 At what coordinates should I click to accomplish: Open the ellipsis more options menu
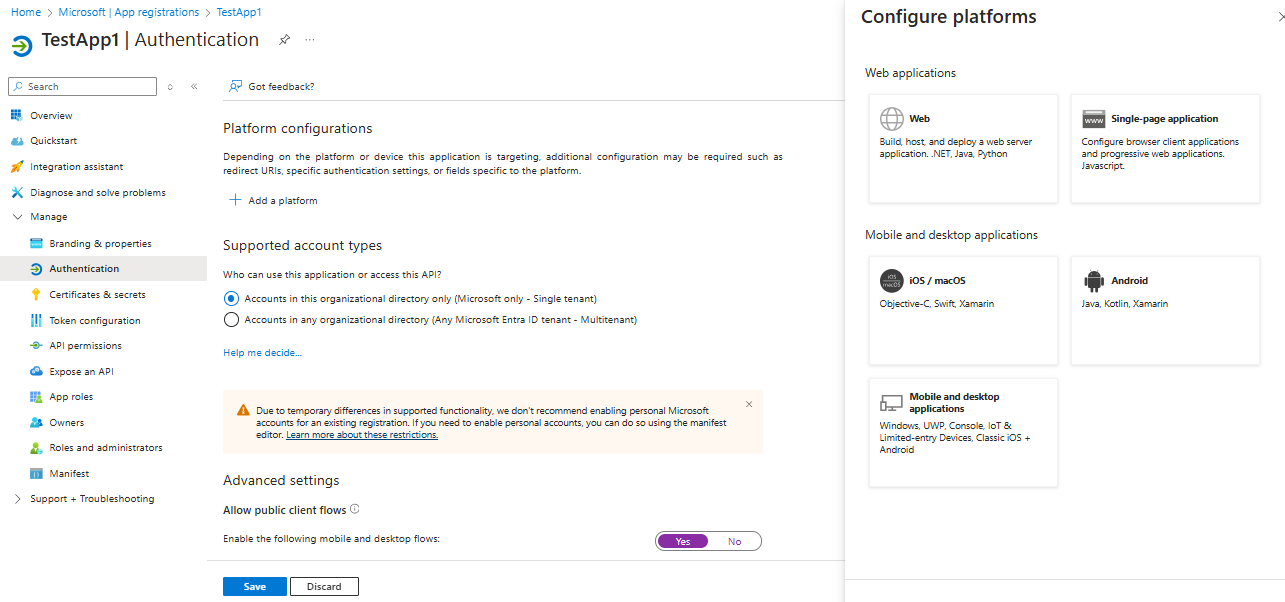[310, 40]
